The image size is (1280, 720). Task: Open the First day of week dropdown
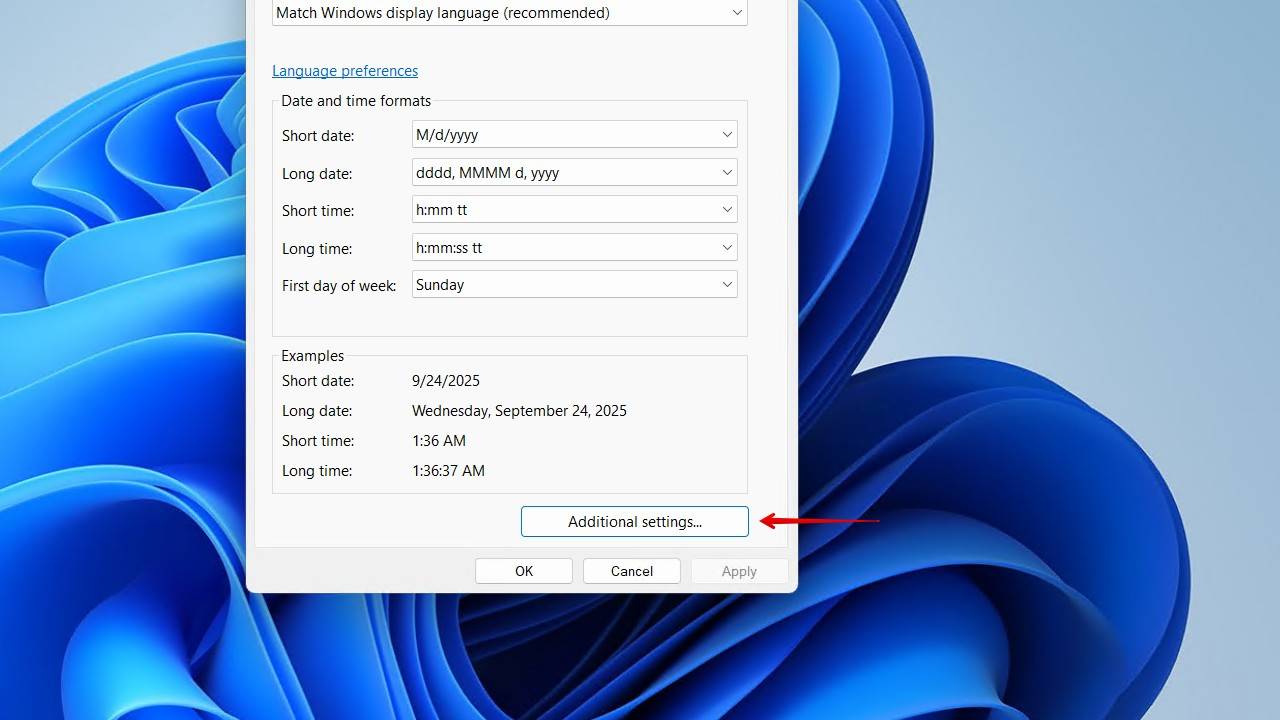click(x=726, y=284)
